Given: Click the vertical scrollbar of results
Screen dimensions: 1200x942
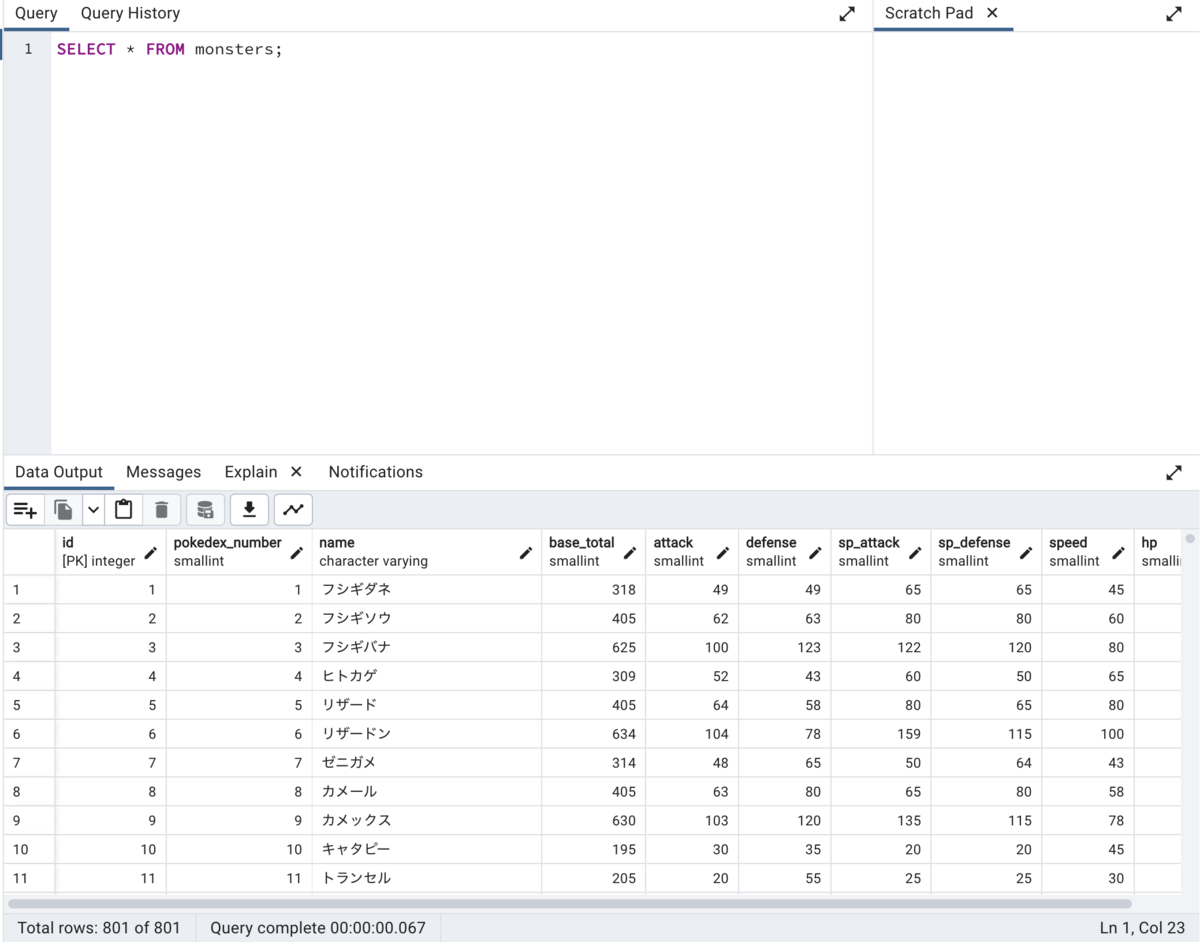Looking at the screenshot, I should (1190, 538).
